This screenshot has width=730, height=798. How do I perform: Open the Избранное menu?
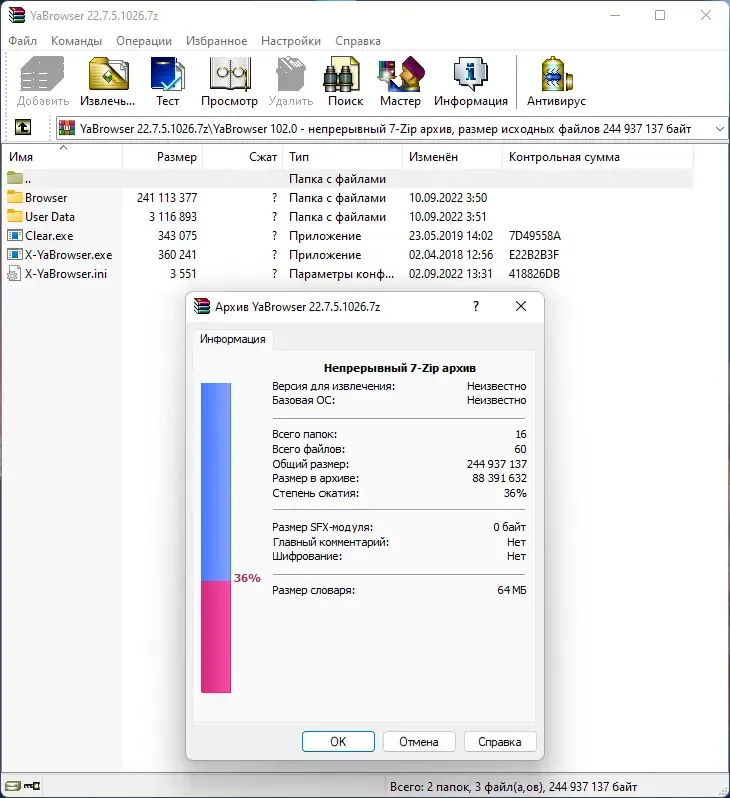tap(216, 41)
